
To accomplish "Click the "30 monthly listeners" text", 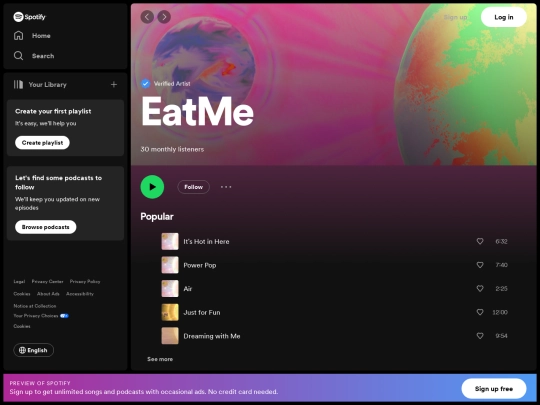I will click(x=172, y=149).
